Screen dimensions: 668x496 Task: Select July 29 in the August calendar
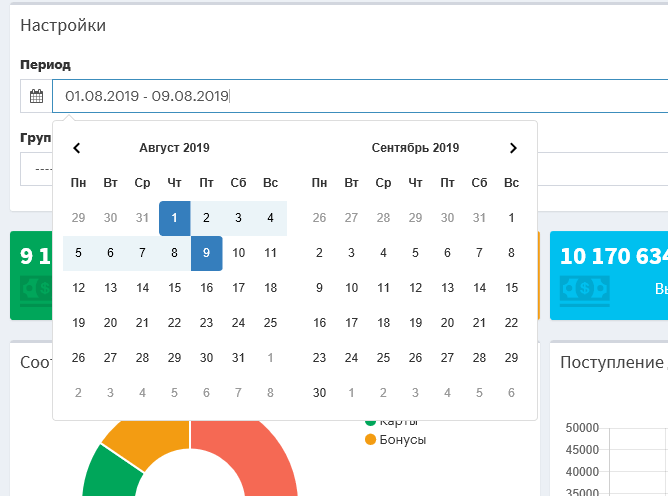pyautogui.click(x=79, y=218)
